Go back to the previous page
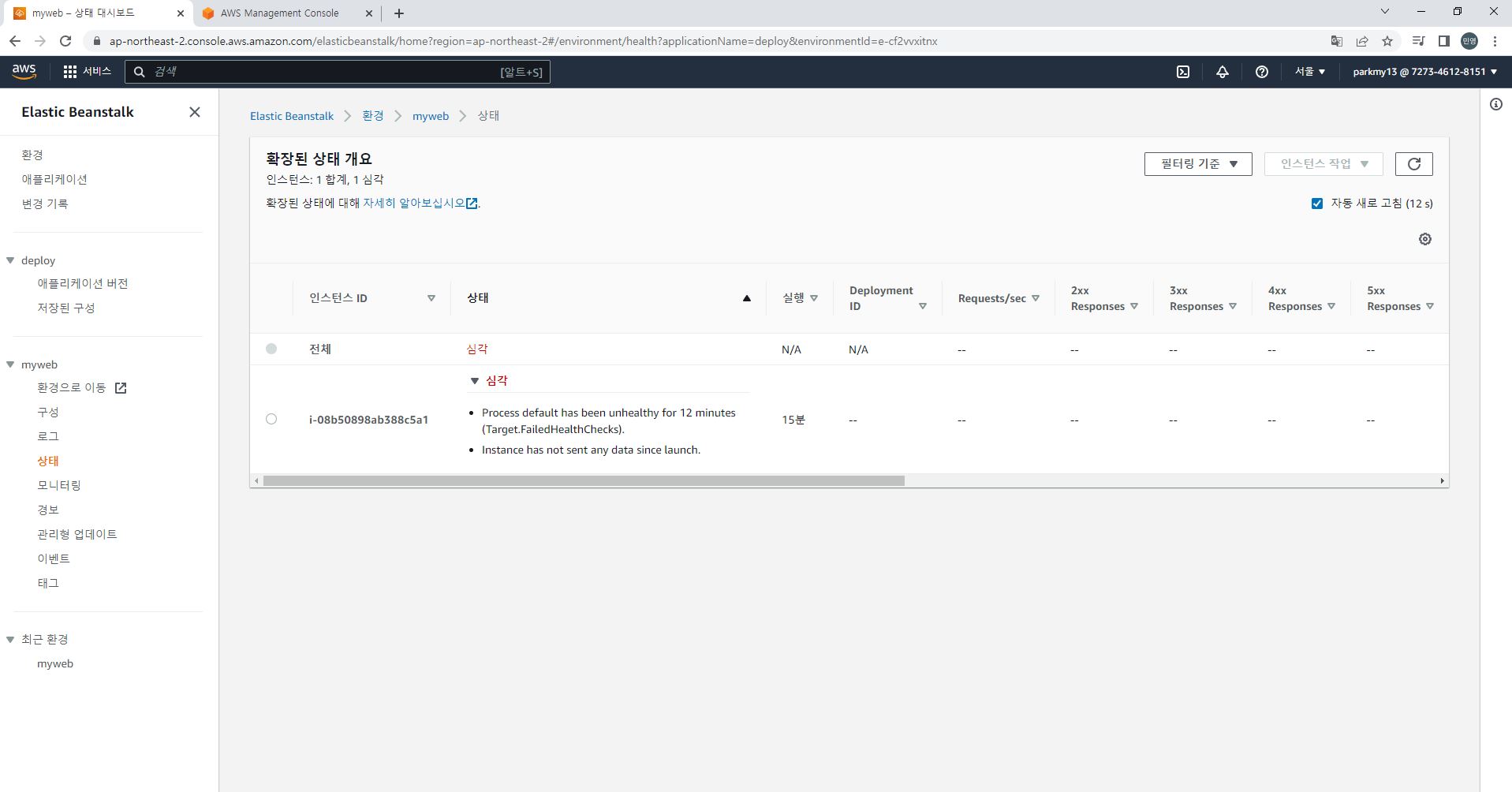Image resolution: width=1512 pixels, height=792 pixels. pos(15,41)
